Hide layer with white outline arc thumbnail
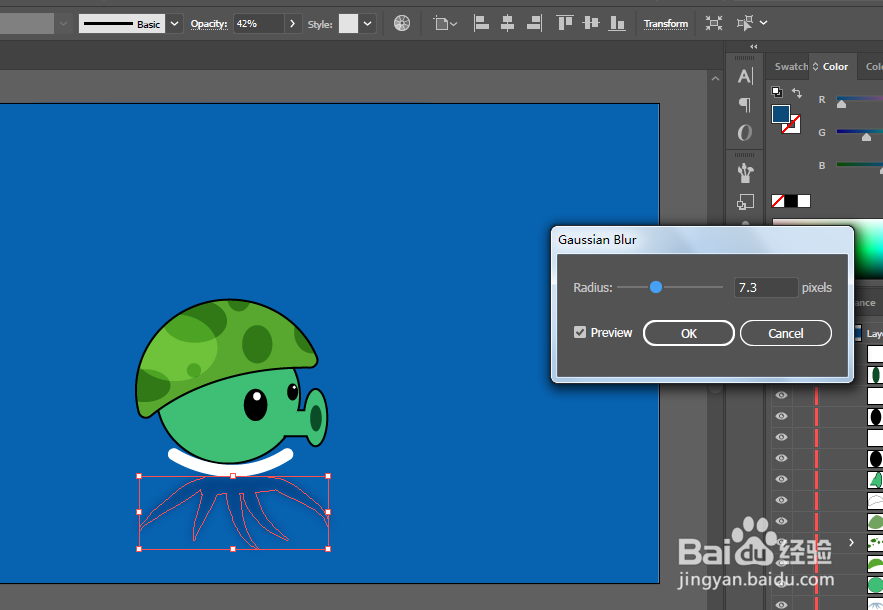The height and width of the screenshot is (610, 883). pyautogui.click(x=781, y=500)
